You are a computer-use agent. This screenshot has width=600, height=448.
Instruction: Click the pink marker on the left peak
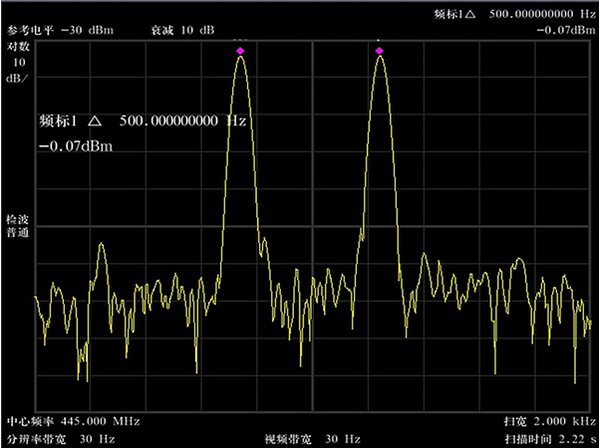point(241,49)
